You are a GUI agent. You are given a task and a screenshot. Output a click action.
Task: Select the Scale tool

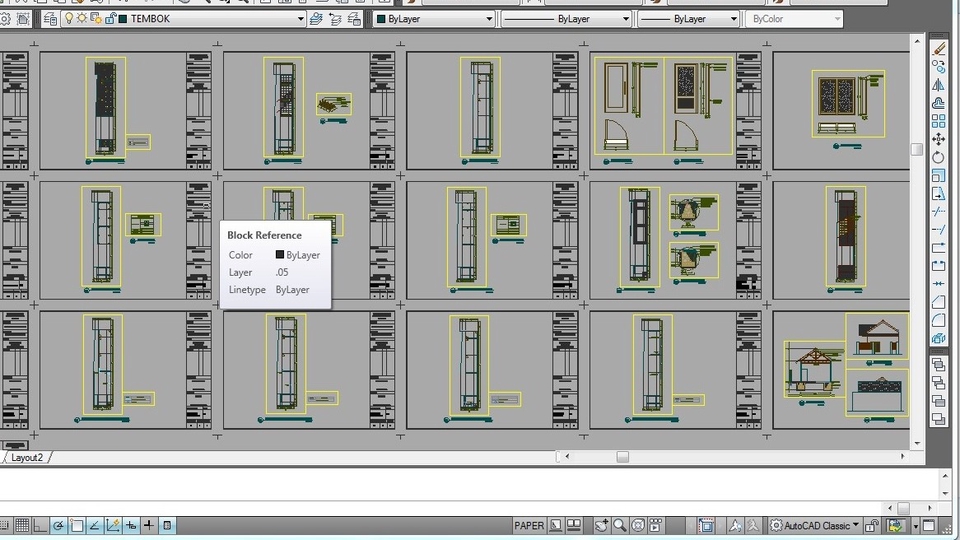(939, 176)
